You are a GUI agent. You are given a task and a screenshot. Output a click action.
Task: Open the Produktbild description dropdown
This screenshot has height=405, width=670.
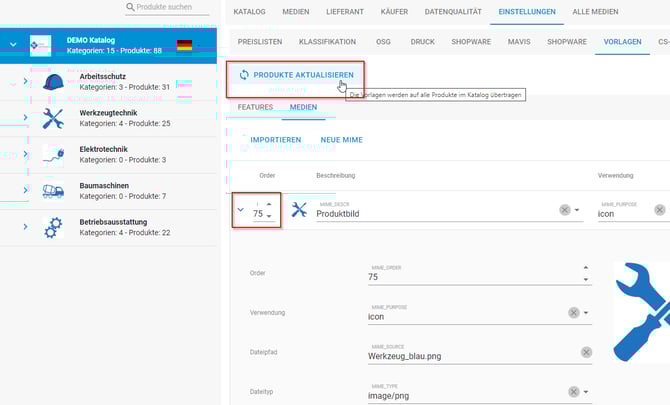point(577,210)
